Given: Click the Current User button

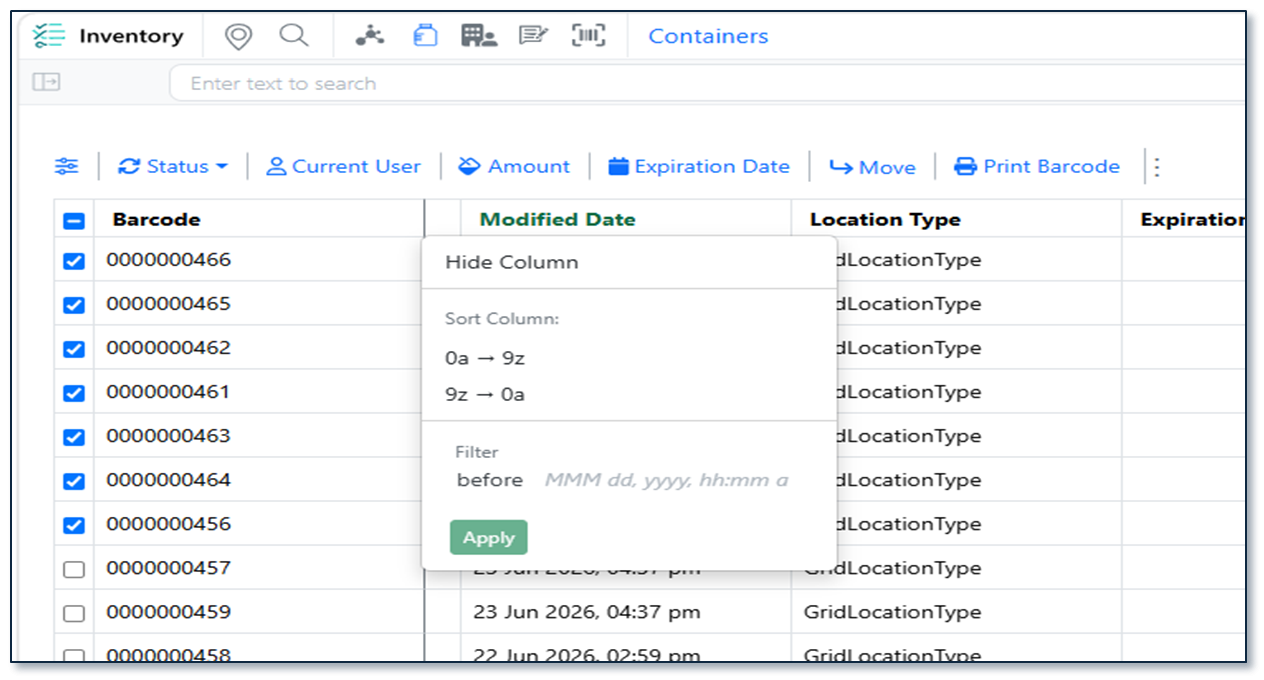Looking at the screenshot, I should (x=344, y=167).
